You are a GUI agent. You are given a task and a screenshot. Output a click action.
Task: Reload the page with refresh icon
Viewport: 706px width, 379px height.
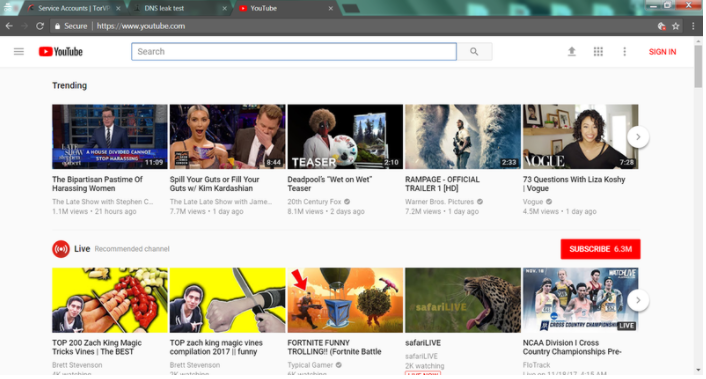point(40,26)
